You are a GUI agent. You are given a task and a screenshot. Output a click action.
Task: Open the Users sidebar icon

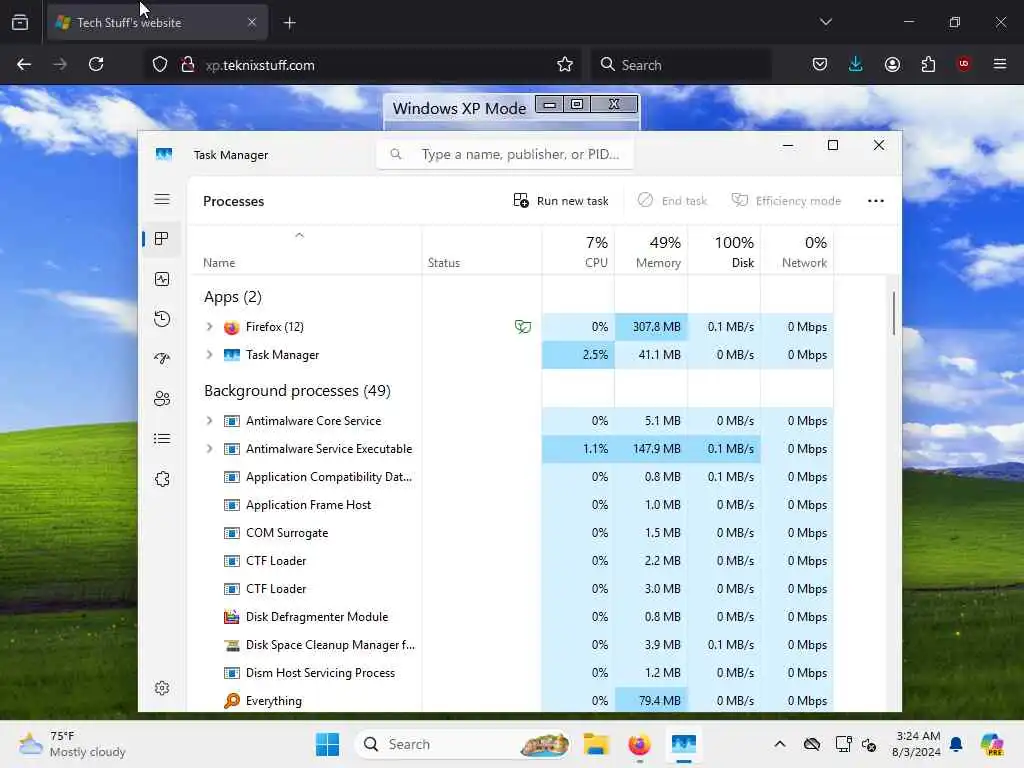pos(162,398)
